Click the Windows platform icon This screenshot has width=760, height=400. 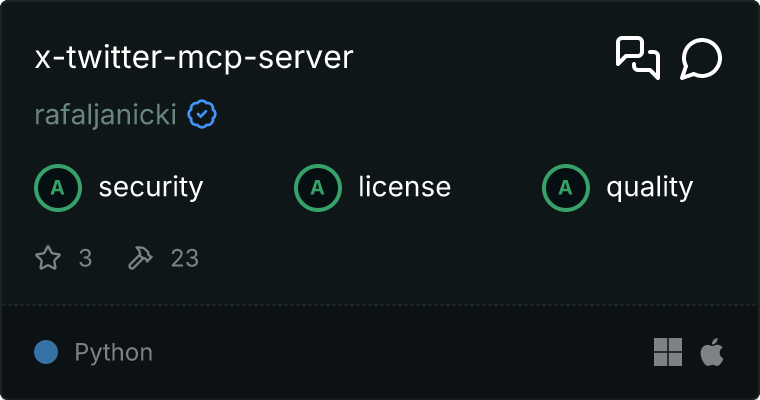tap(667, 352)
